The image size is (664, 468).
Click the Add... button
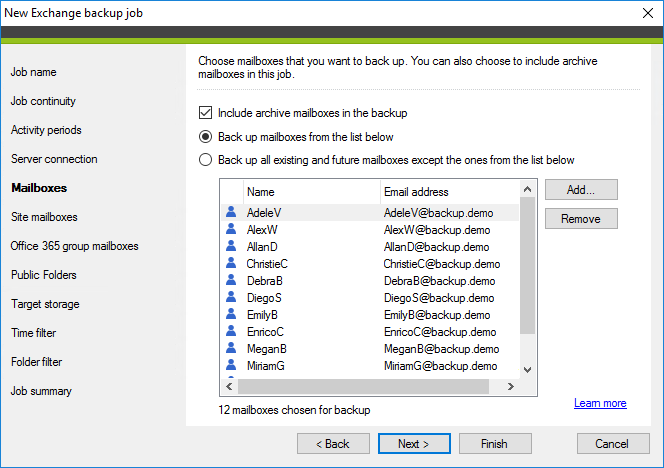[x=581, y=189]
